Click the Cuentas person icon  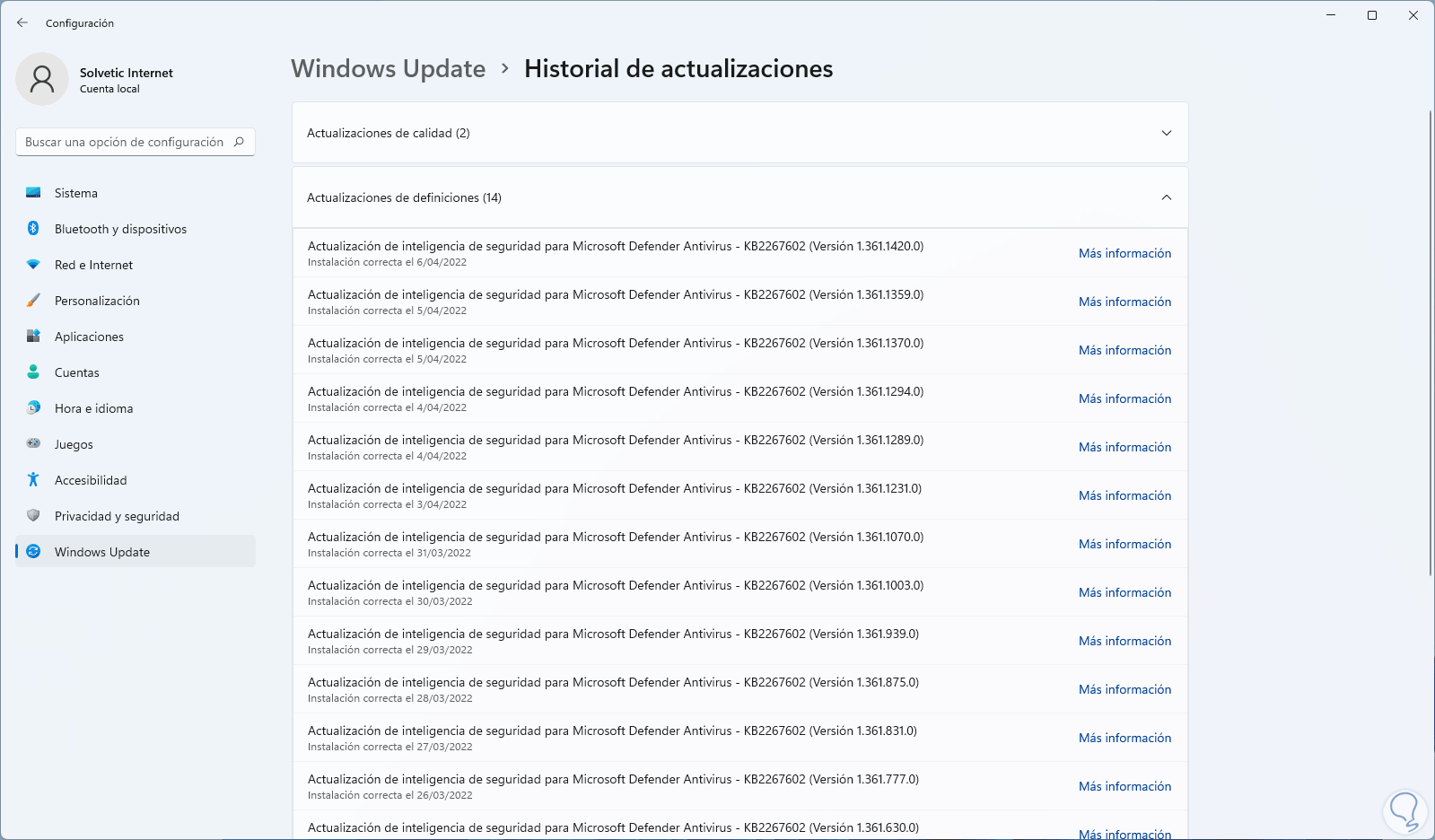[x=33, y=372]
